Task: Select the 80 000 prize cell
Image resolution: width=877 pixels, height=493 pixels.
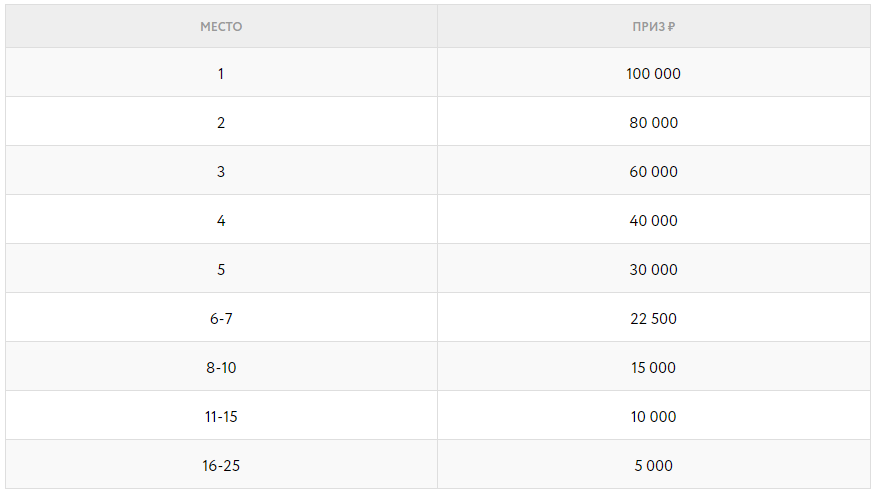Action: (x=653, y=123)
